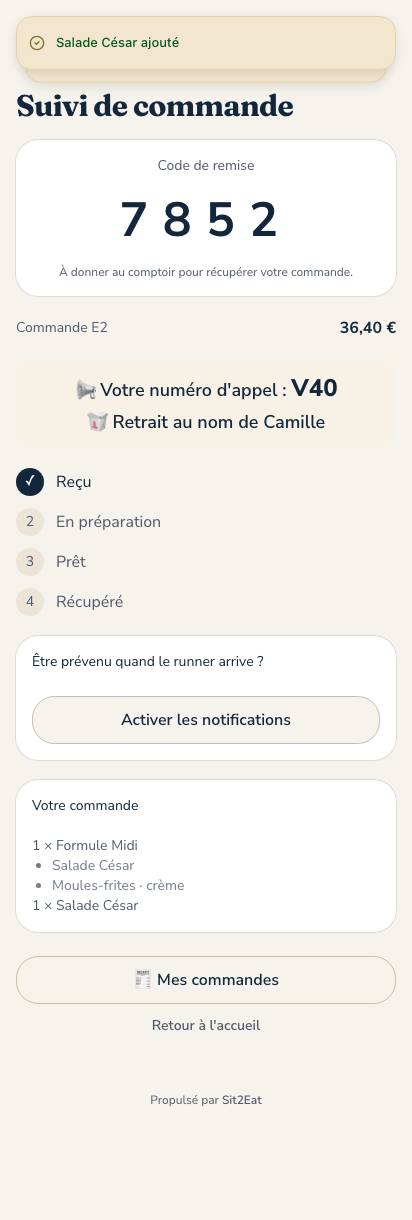Viewport: 412px width, 1220px height.
Task: Click the receipt icon in Mes commandes
Action: [143, 980]
